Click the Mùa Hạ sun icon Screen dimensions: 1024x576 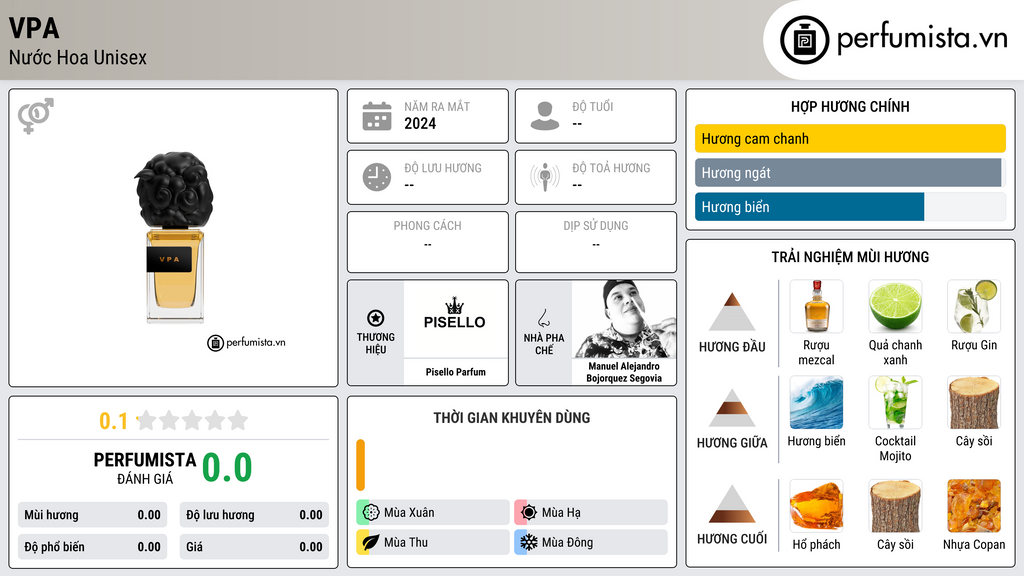click(529, 513)
